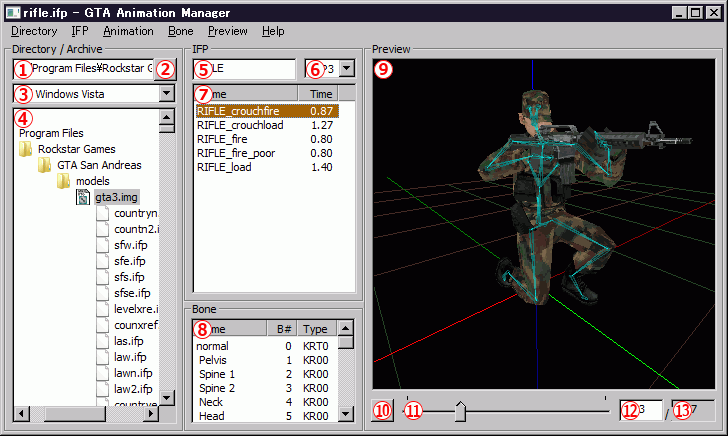
Task: Select Rockstar Games folder icon
Action: point(26,149)
